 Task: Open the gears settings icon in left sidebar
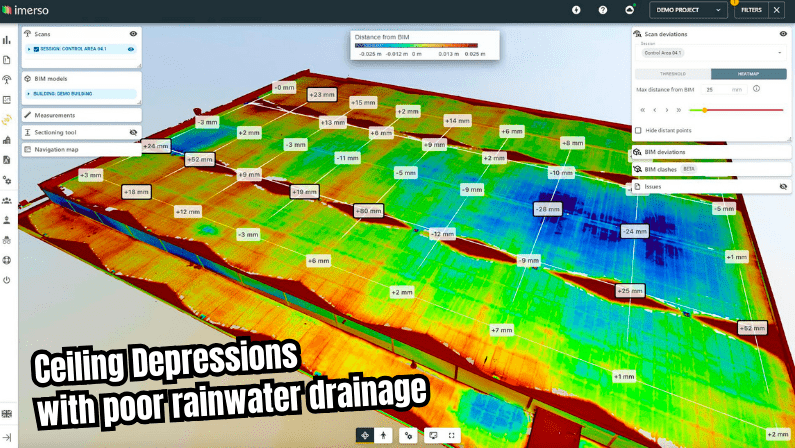(7, 180)
